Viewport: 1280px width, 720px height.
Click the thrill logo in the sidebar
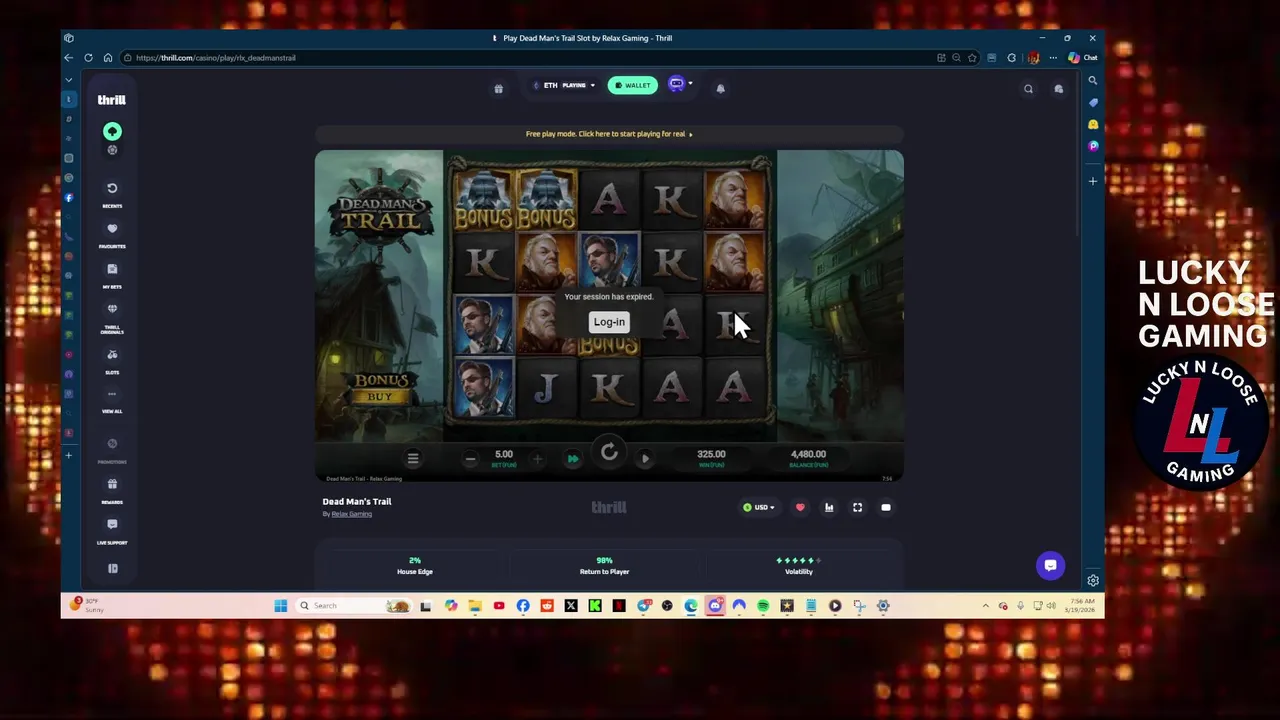(x=112, y=100)
